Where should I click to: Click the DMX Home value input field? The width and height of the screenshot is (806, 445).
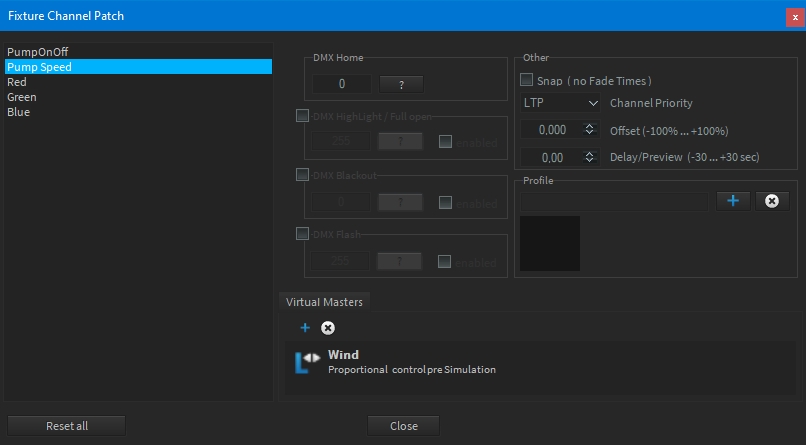pos(342,84)
